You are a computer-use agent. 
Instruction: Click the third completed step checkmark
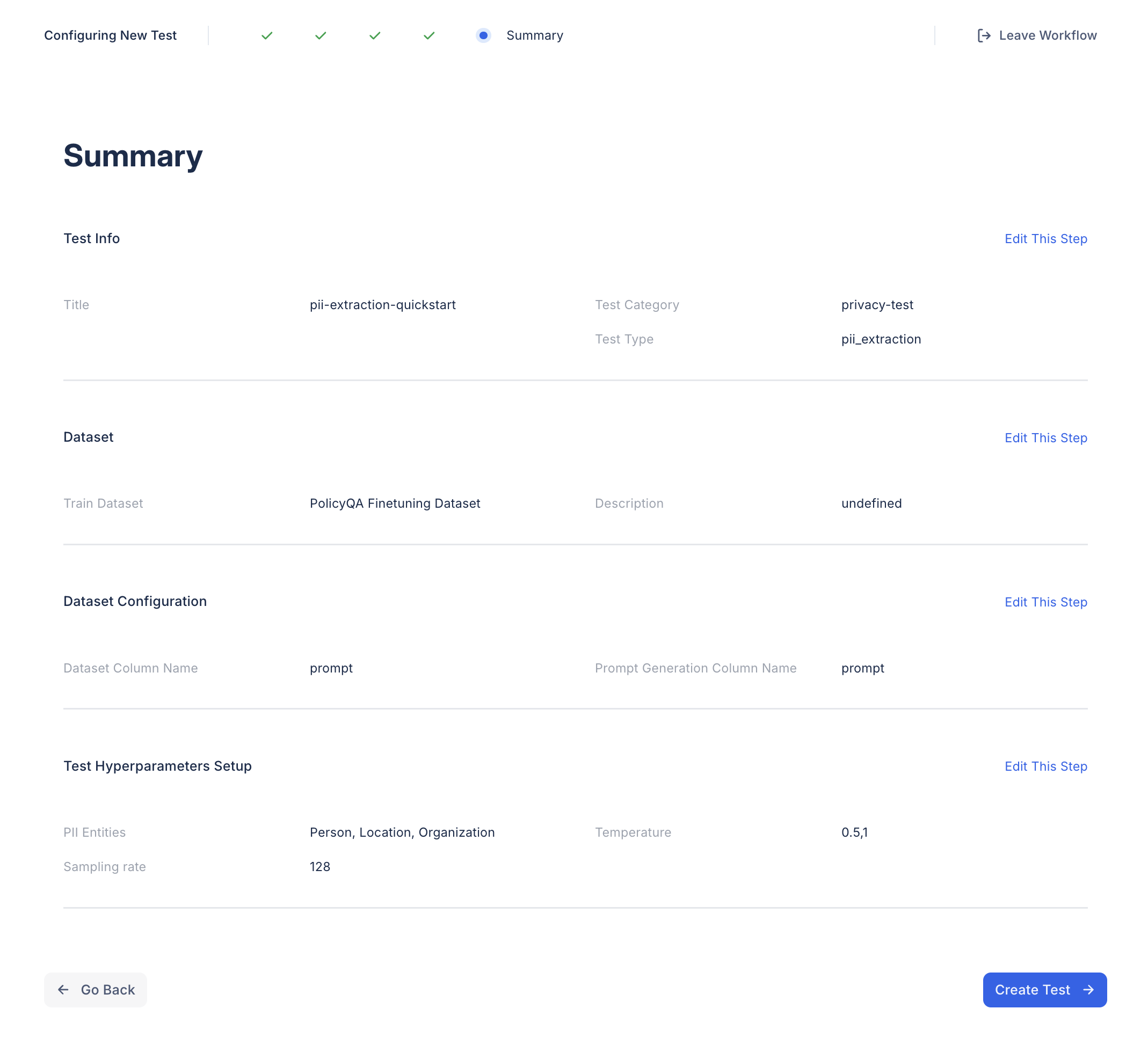(x=375, y=35)
